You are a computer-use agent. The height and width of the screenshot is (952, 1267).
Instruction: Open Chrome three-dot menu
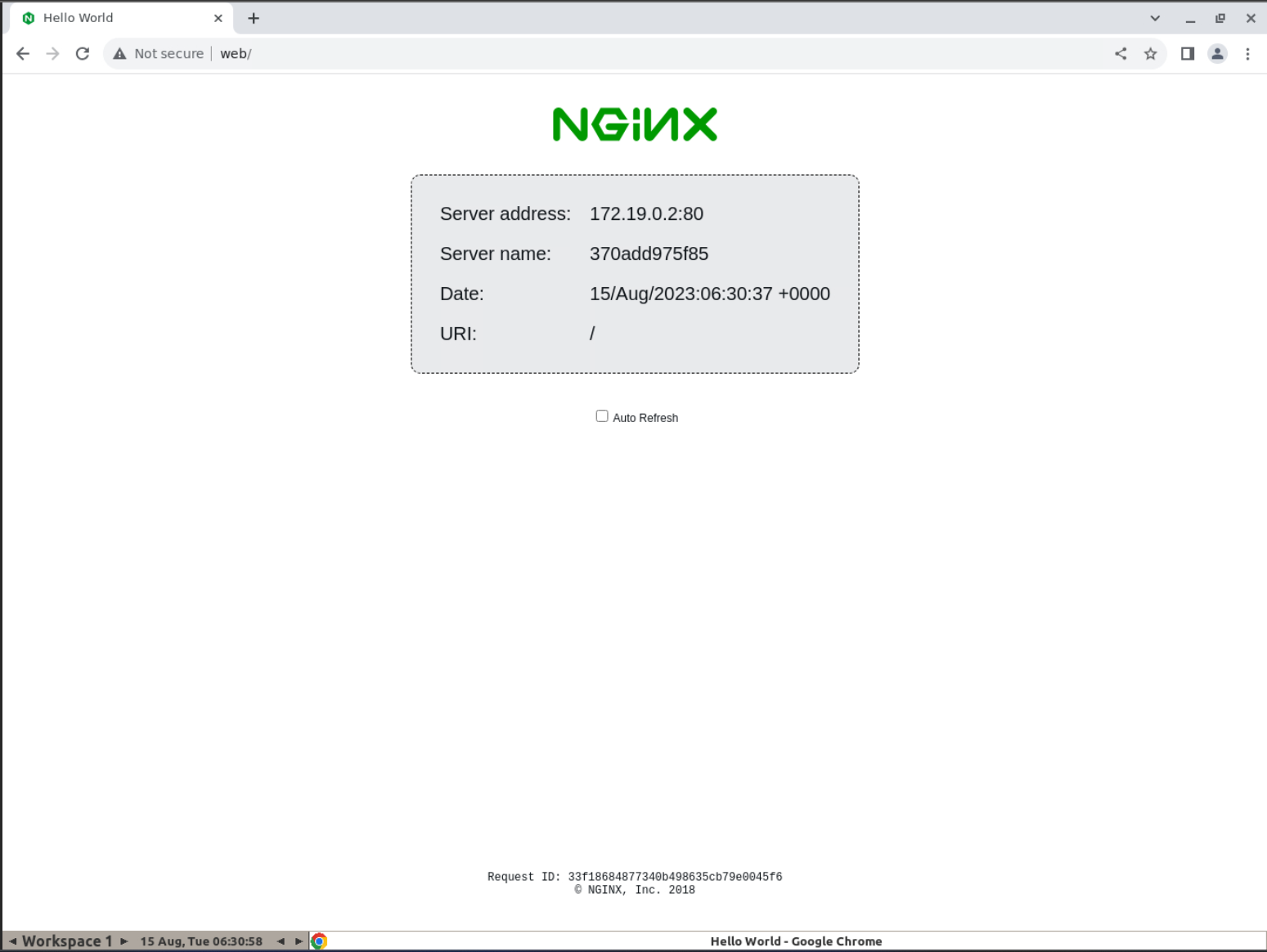1247,54
